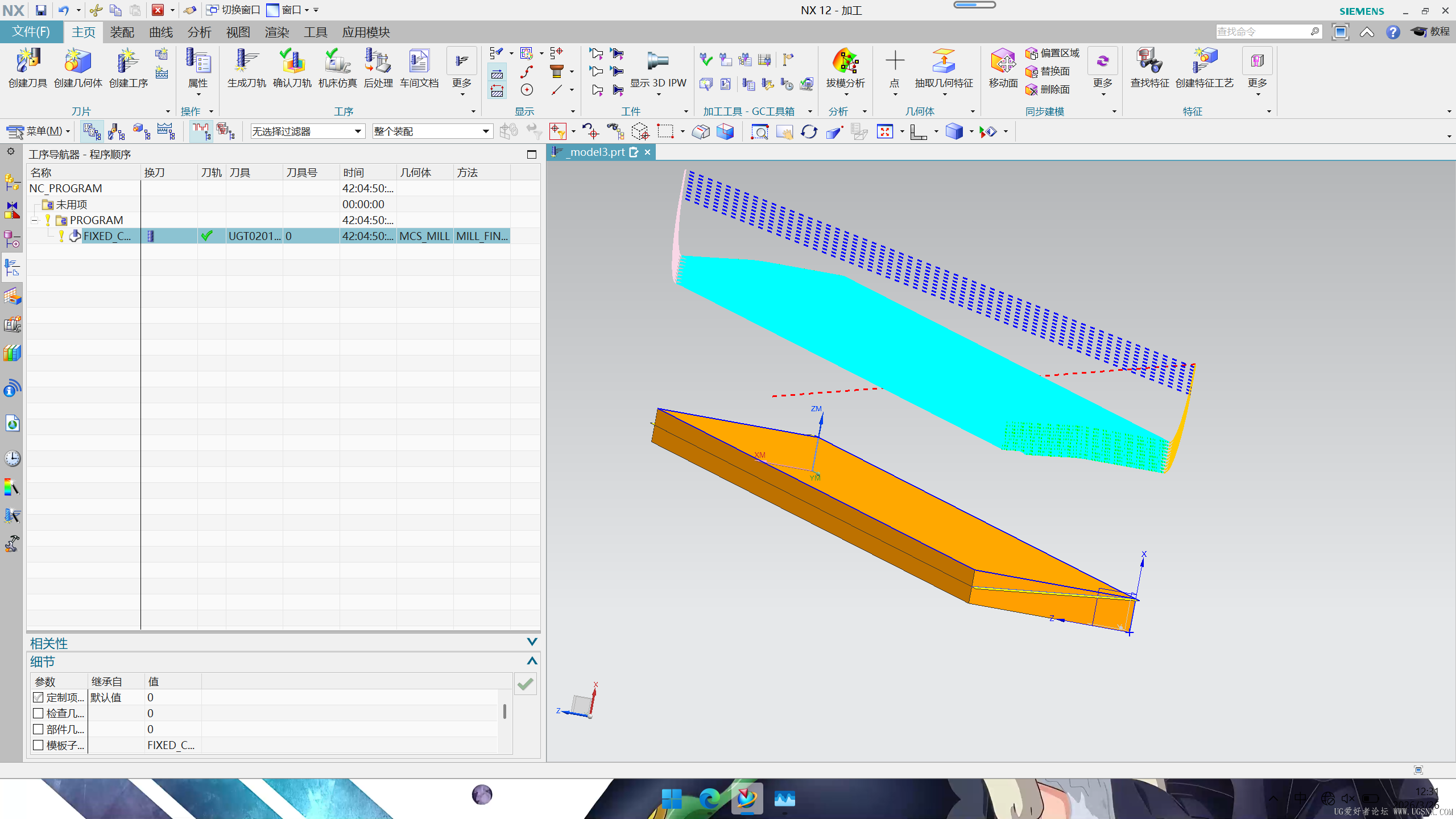Launch 机床仿真 machine simulation
The height and width of the screenshot is (819, 1456).
pyautogui.click(x=336, y=68)
